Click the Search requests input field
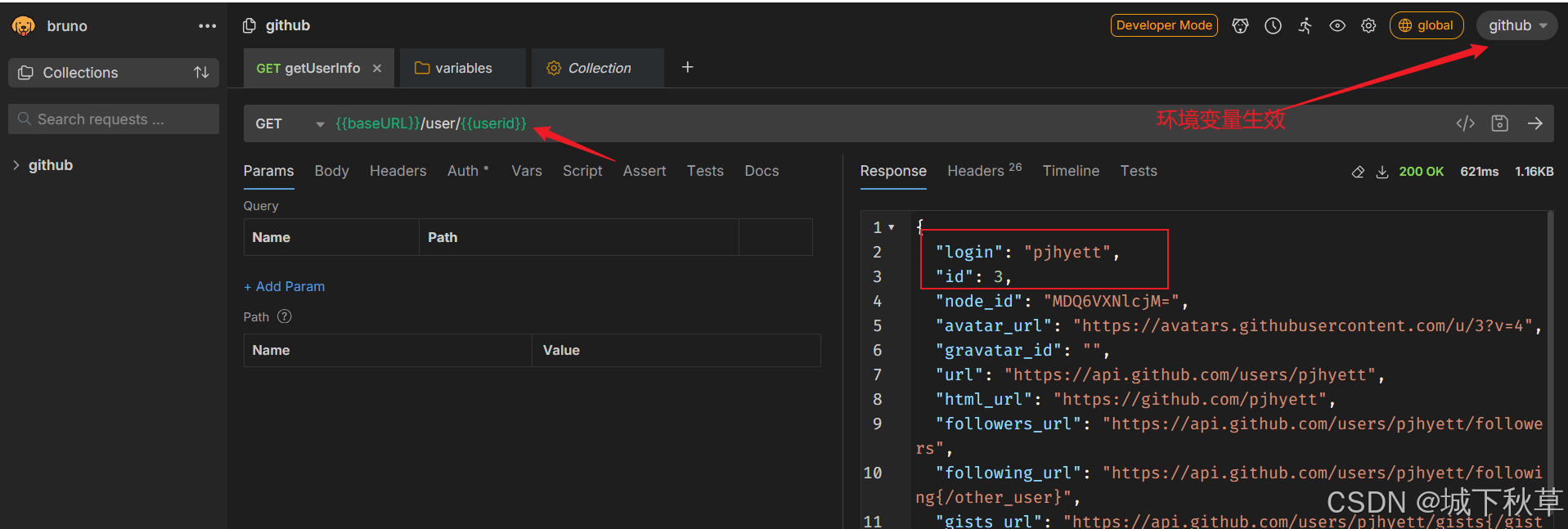The width and height of the screenshot is (1568, 529). coord(114,119)
